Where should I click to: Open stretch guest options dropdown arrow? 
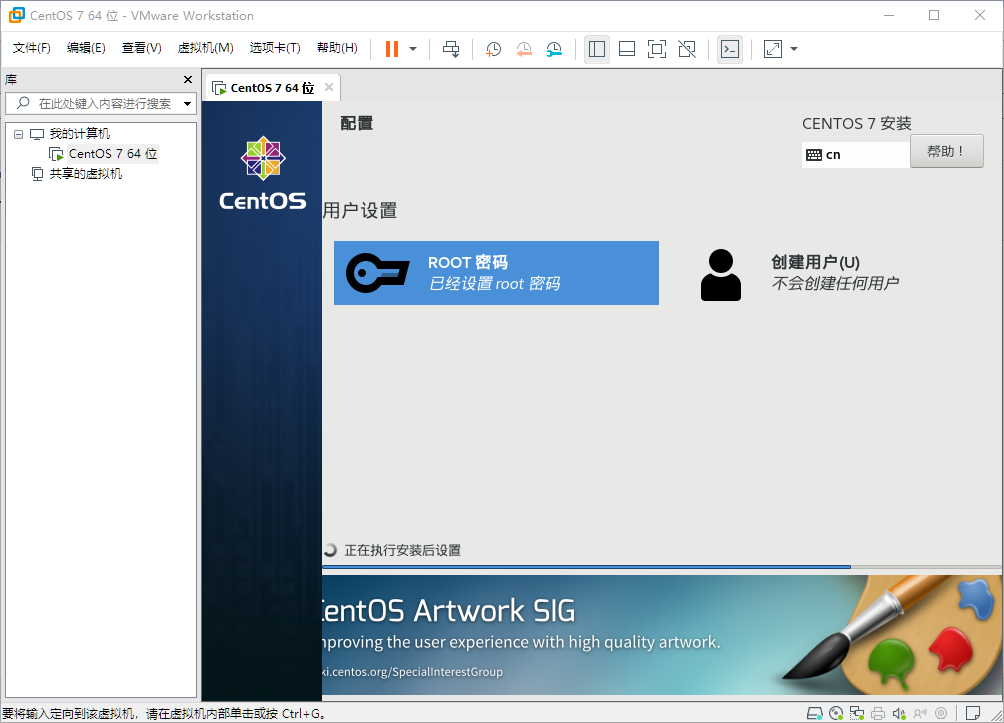(794, 49)
